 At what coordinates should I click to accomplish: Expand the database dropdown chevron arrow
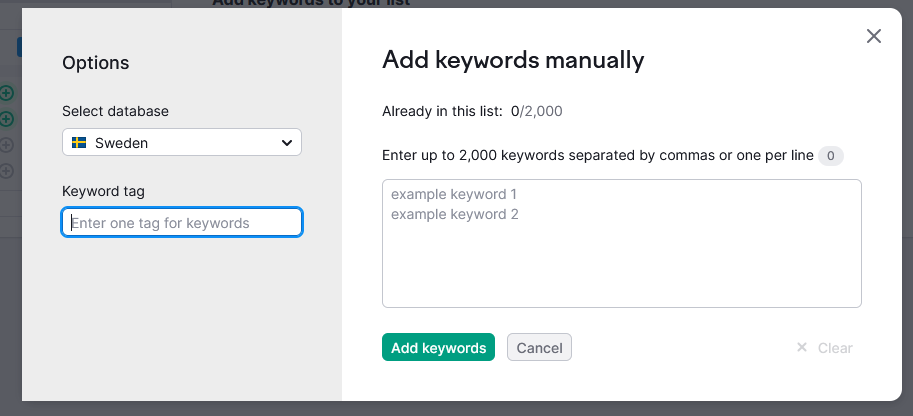(x=287, y=143)
